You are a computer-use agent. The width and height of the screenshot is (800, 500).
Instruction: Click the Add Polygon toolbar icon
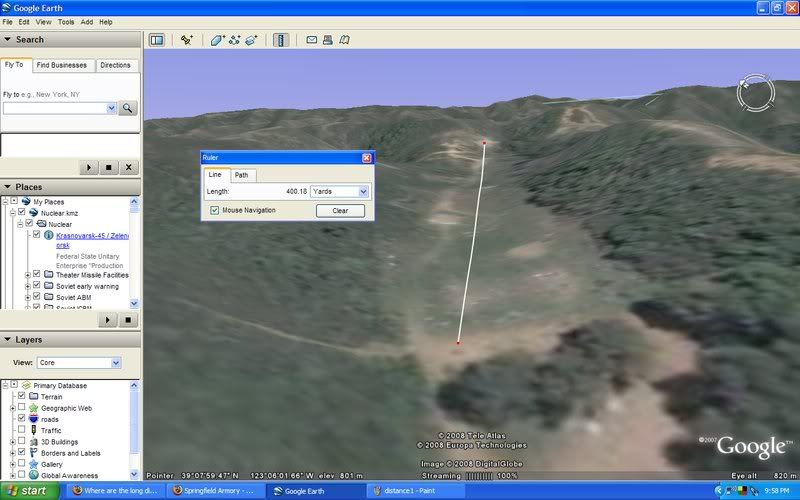tap(218, 40)
